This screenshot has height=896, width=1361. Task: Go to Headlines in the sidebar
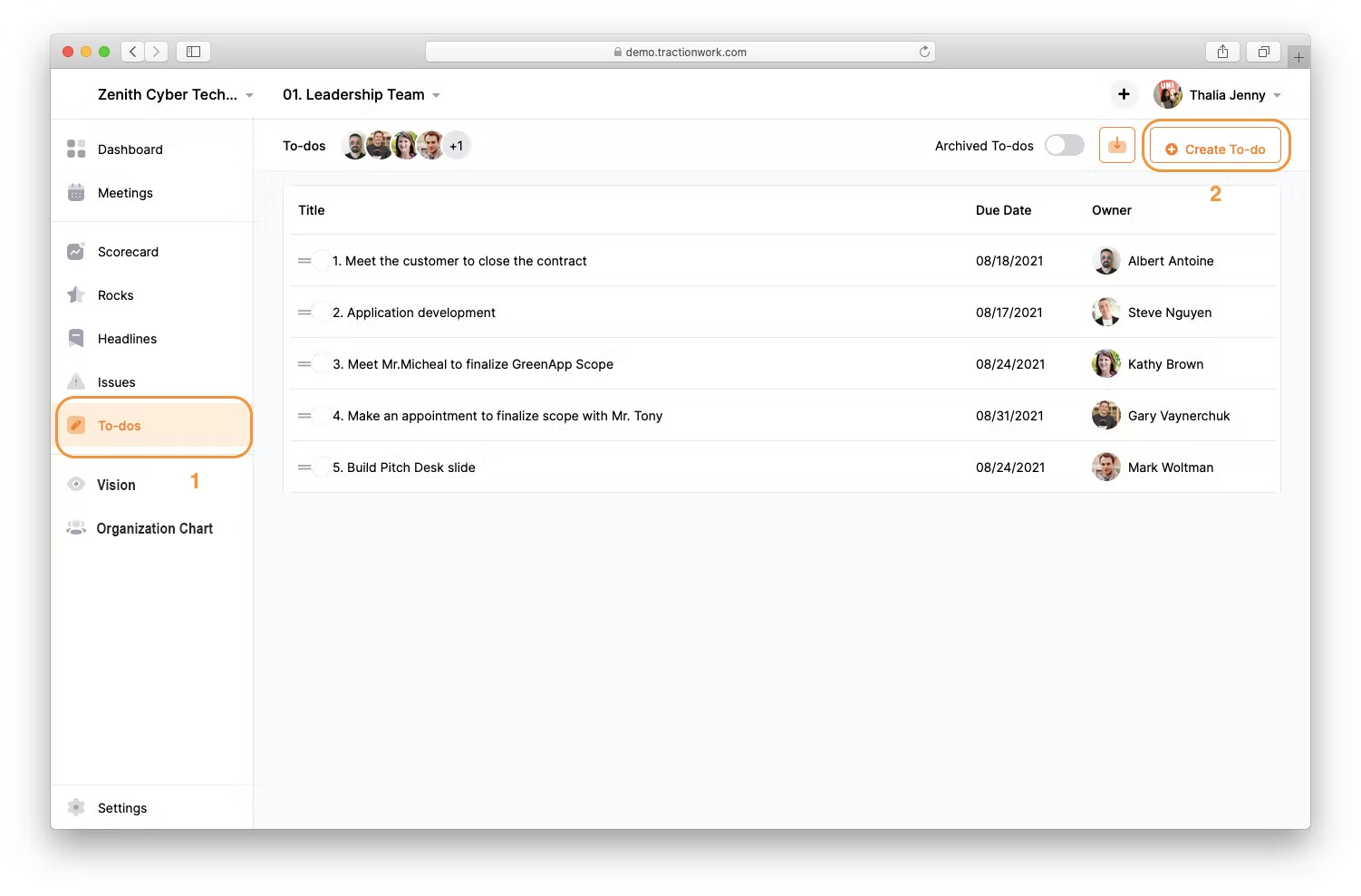127,339
